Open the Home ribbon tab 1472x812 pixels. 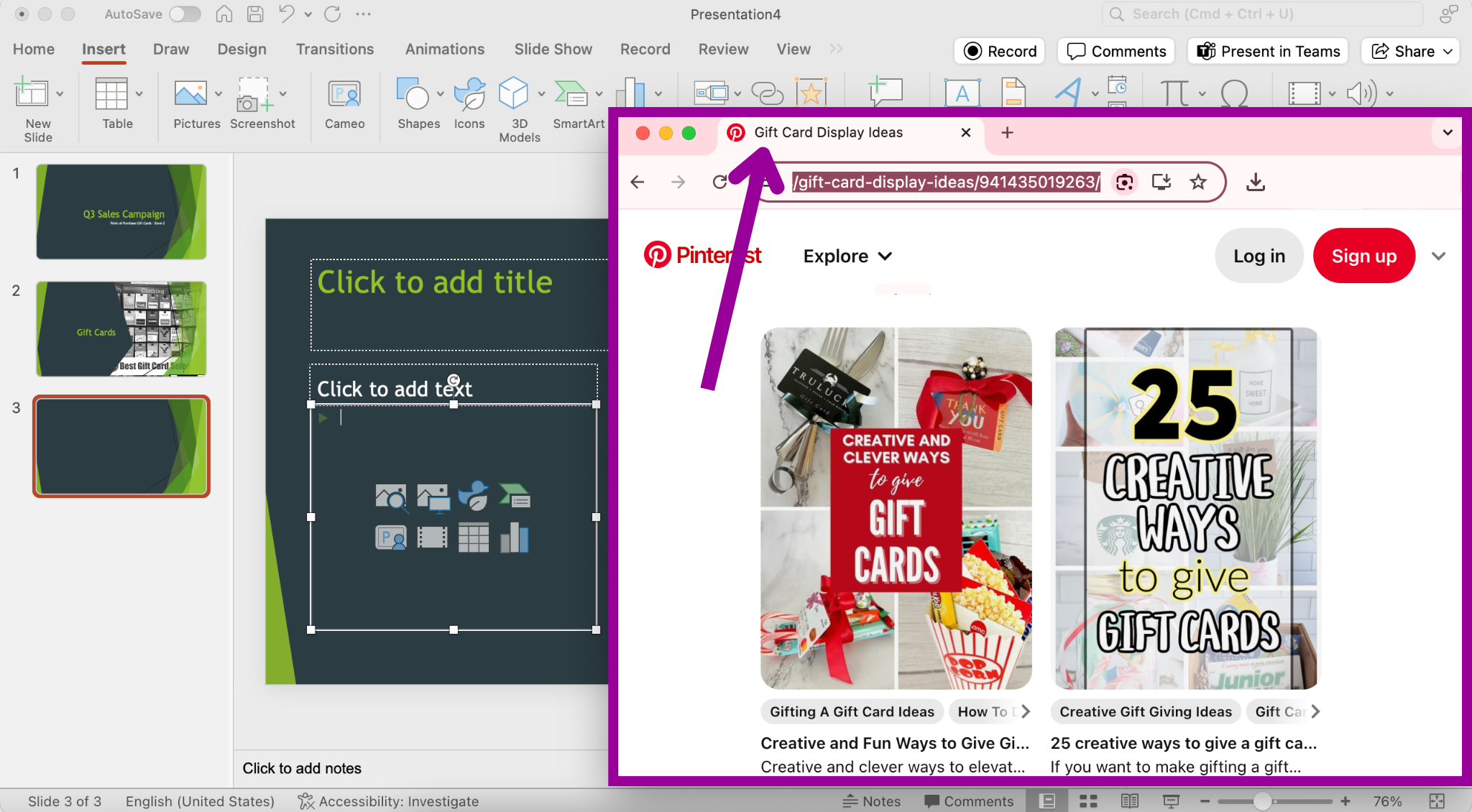pos(34,49)
